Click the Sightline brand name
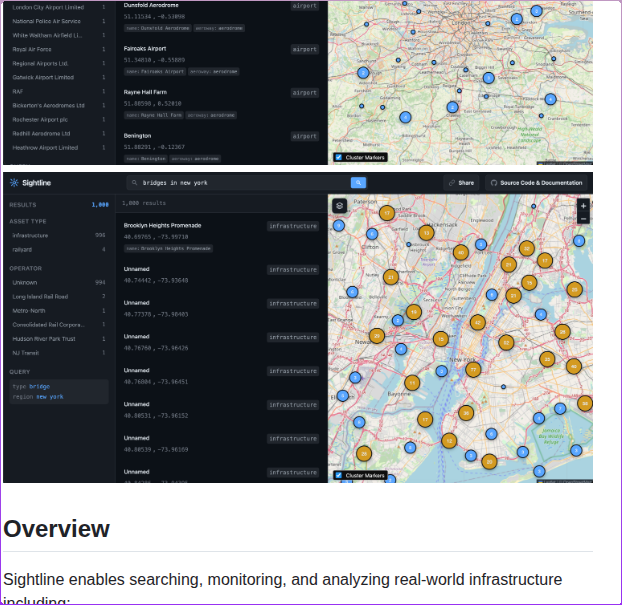The height and width of the screenshot is (605, 622). (x=36, y=183)
